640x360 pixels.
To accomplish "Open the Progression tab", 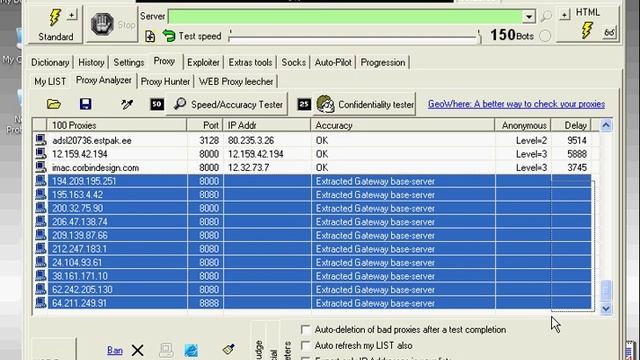I will pos(383,62).
